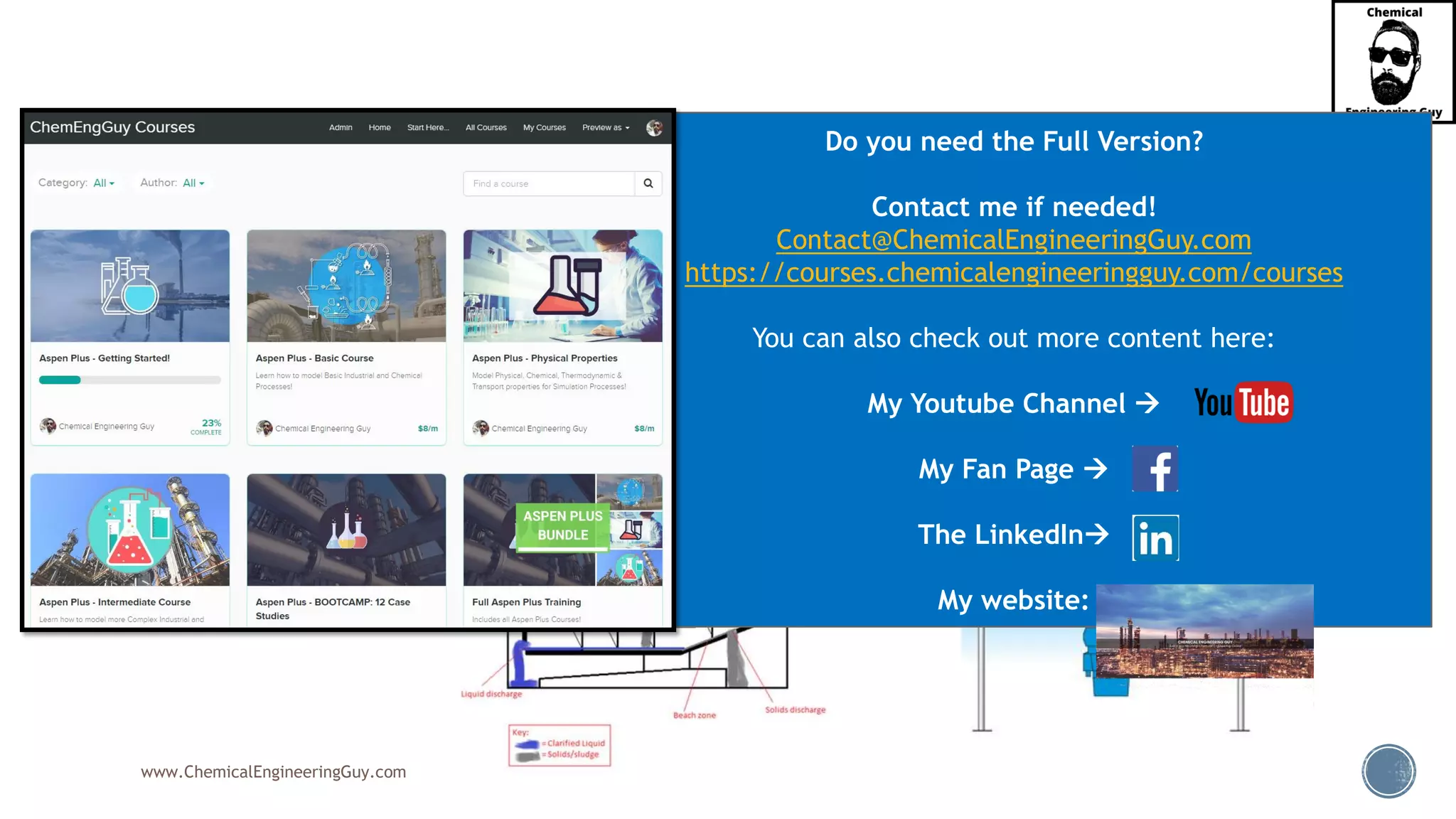Screen dimensions: 1456x819
Task: Click the LinkedIn logo icon
Action: point(1155,537)
